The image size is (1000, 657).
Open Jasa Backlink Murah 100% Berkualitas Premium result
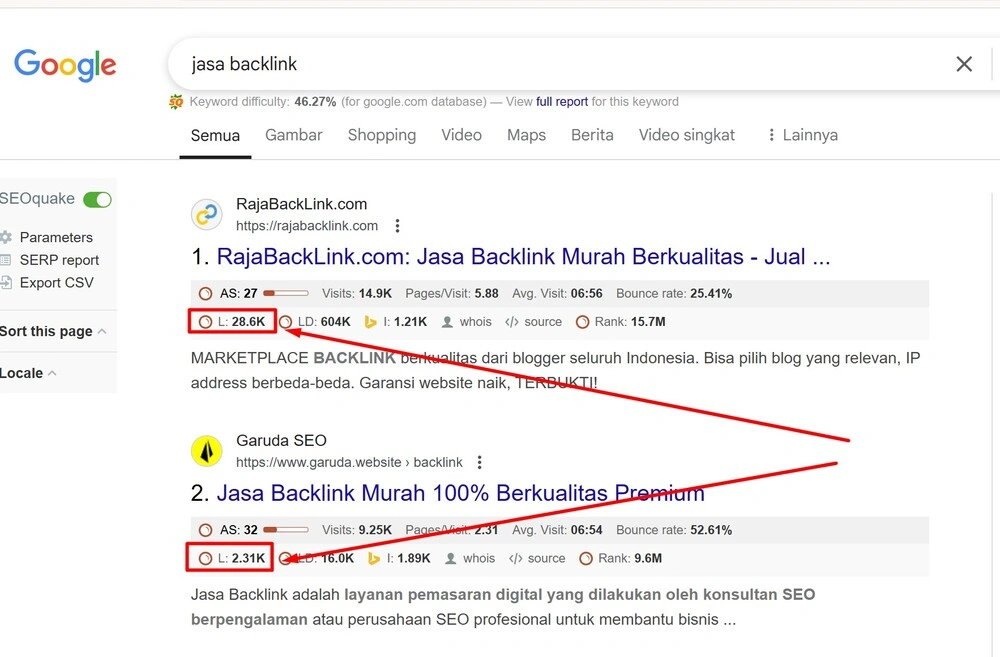point(460,493)
